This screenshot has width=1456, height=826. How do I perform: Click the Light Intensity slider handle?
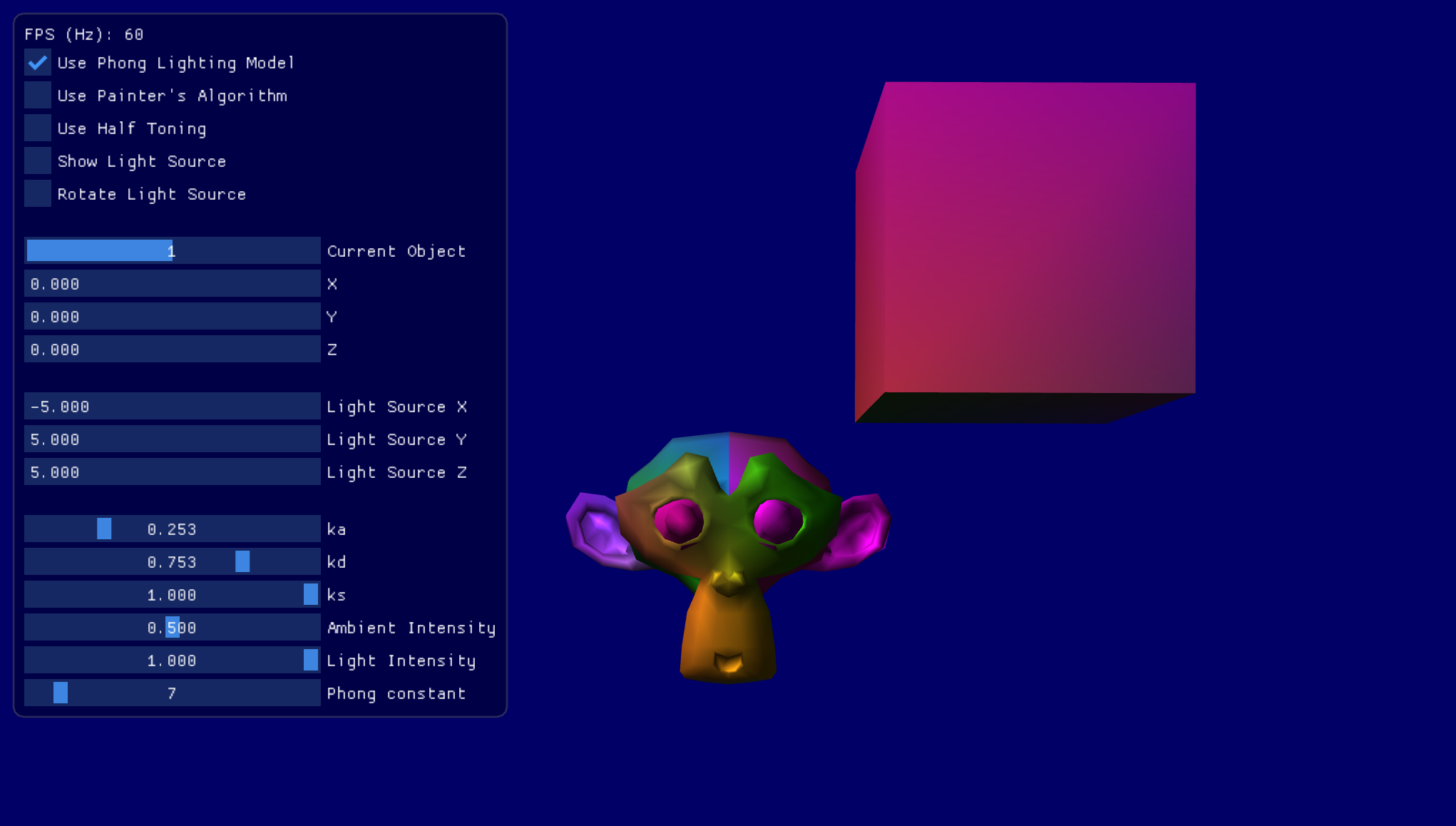311,660
